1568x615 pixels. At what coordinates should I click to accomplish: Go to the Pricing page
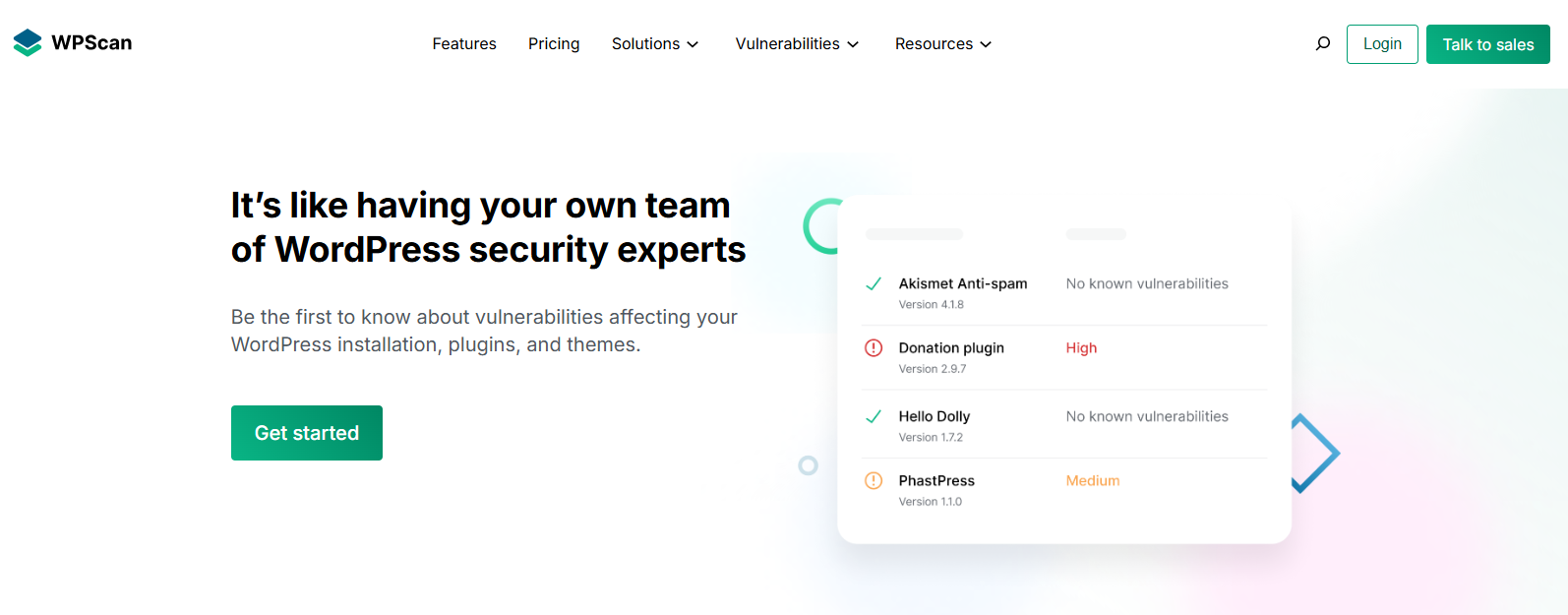click(554, 43)
